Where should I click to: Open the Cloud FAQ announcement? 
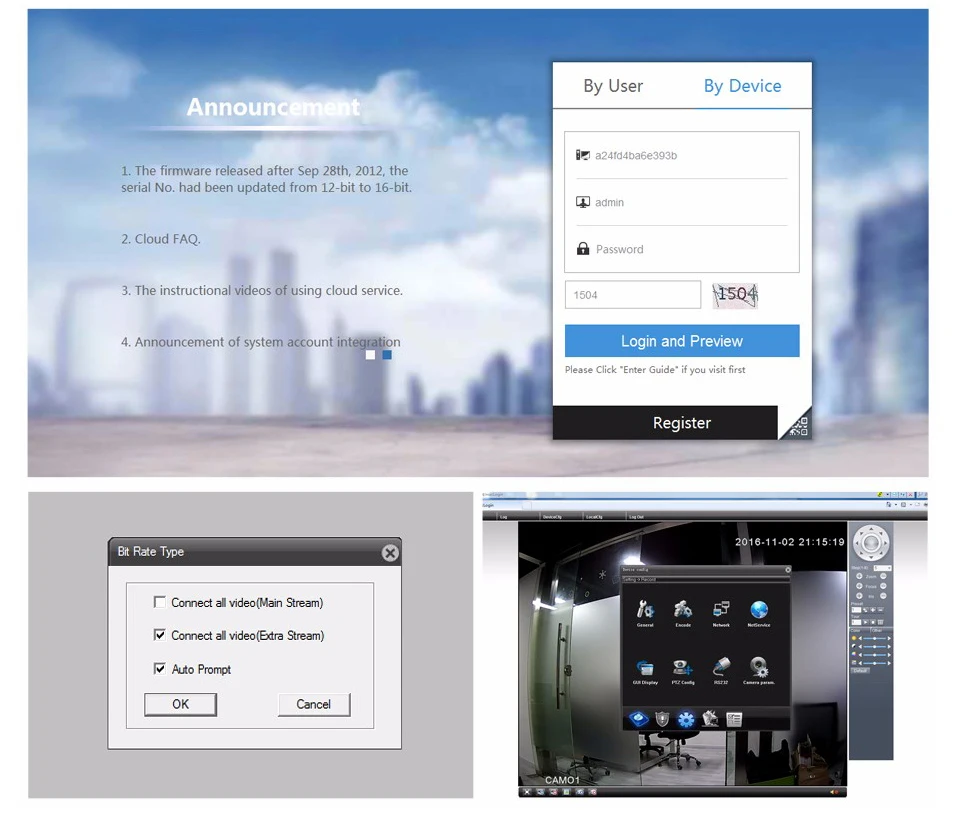pyautogui.click(x=160, y=239)
